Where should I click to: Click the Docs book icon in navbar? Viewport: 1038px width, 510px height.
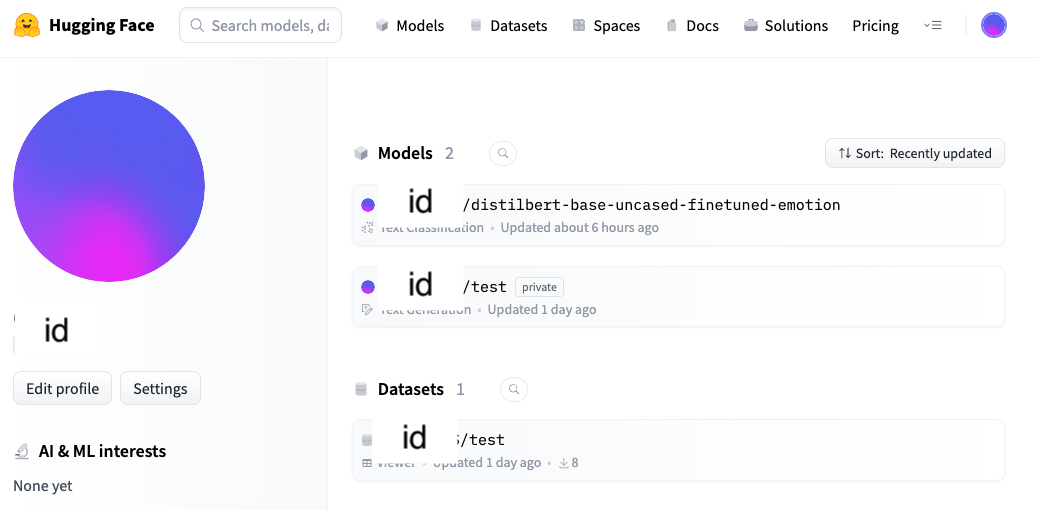pos(672,26)
